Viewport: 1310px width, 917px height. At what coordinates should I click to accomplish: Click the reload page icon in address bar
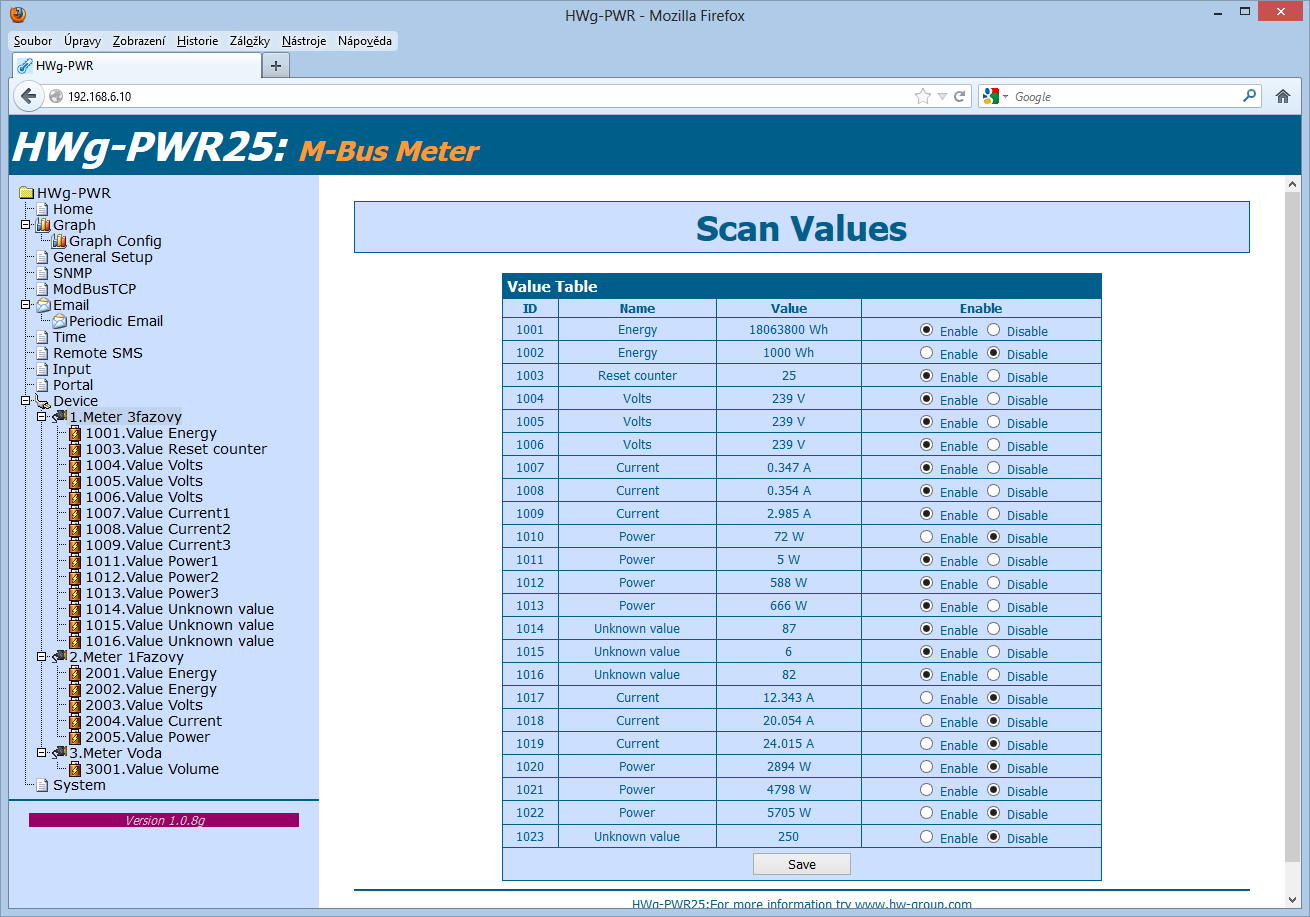960,97
